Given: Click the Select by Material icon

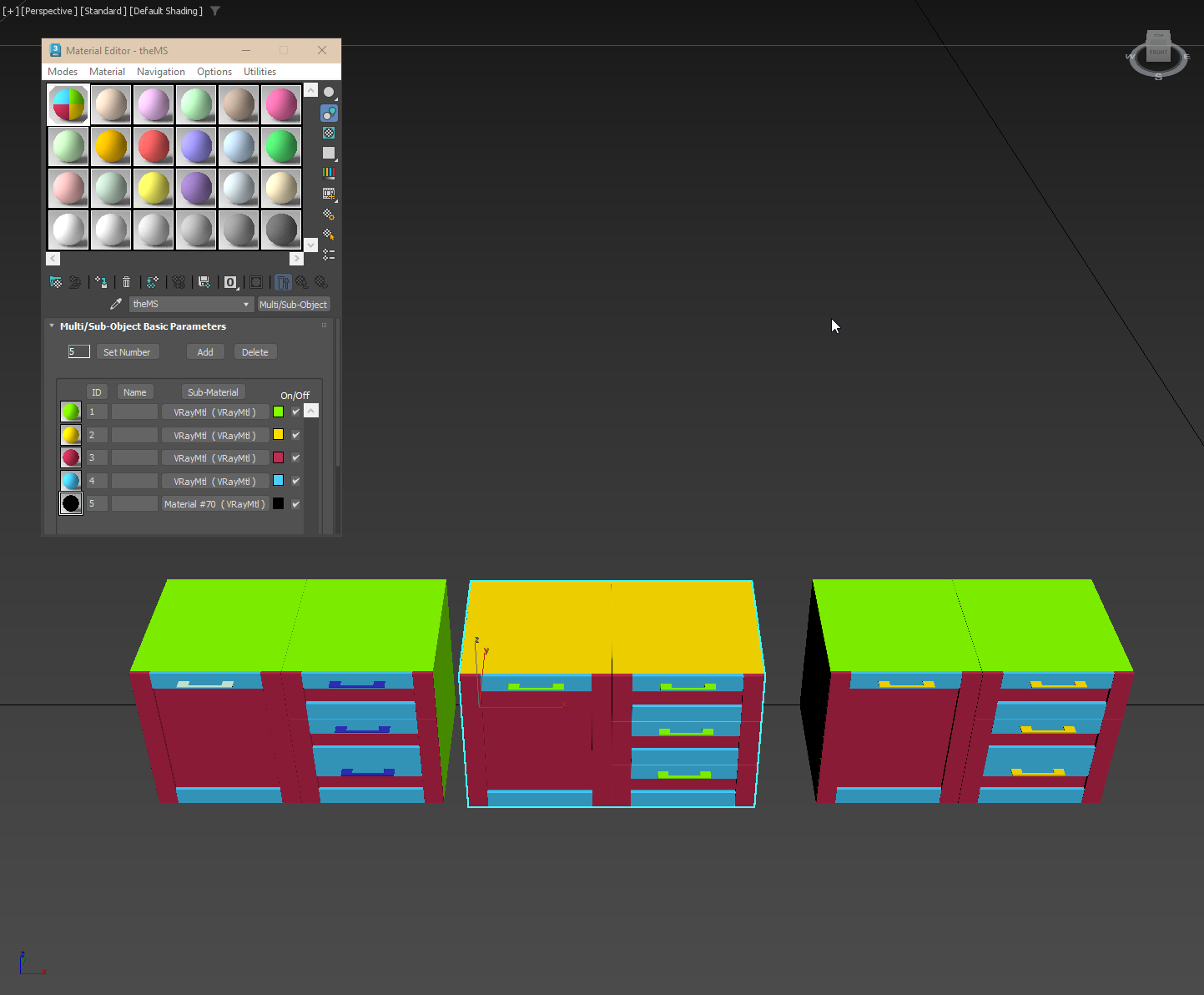Looking at the screenshot, I should (x=329, y=235).
